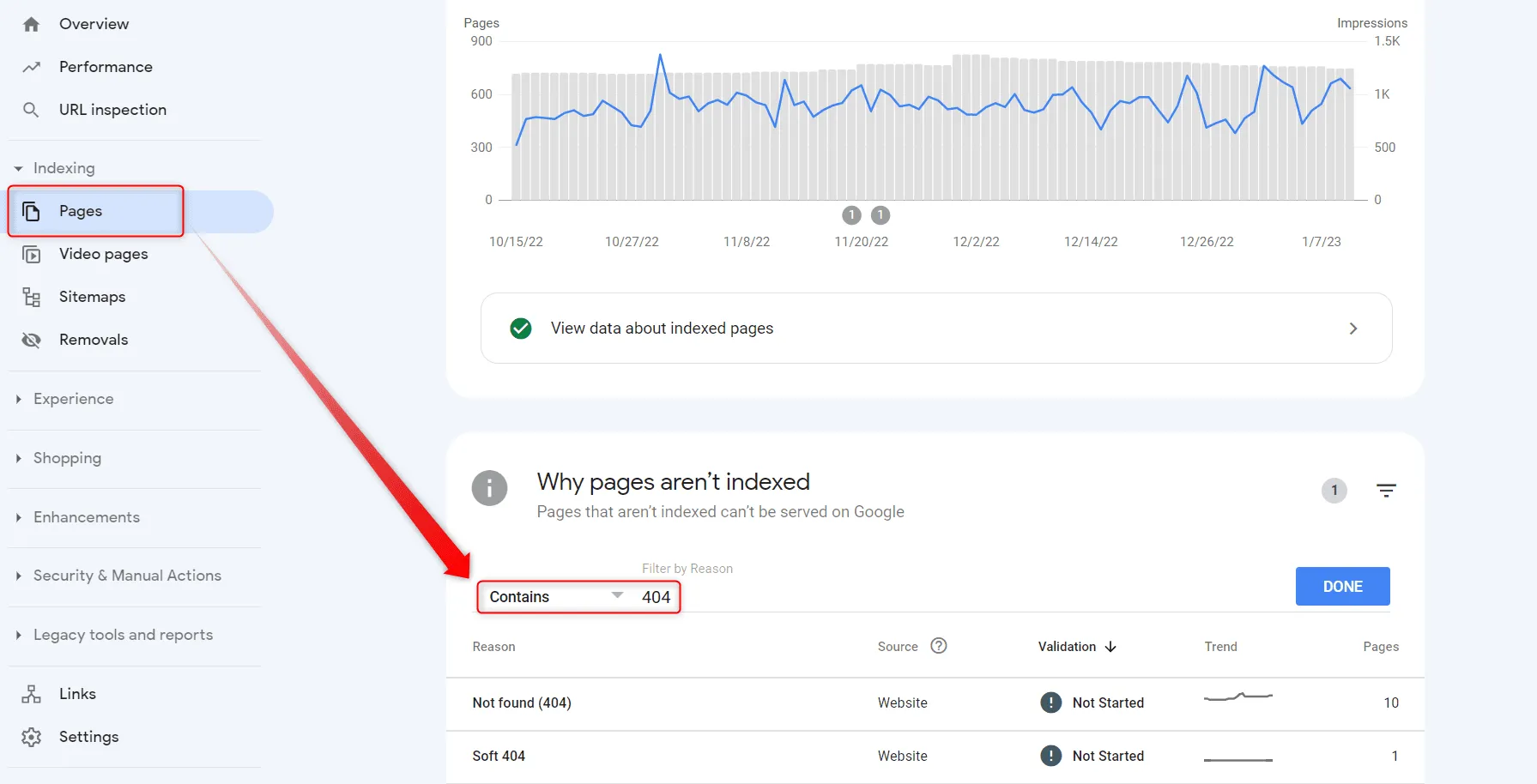Expand the Experience section
Image resolution: width=1537 pixels, height=784 pixels.
(x=18, y=399)
